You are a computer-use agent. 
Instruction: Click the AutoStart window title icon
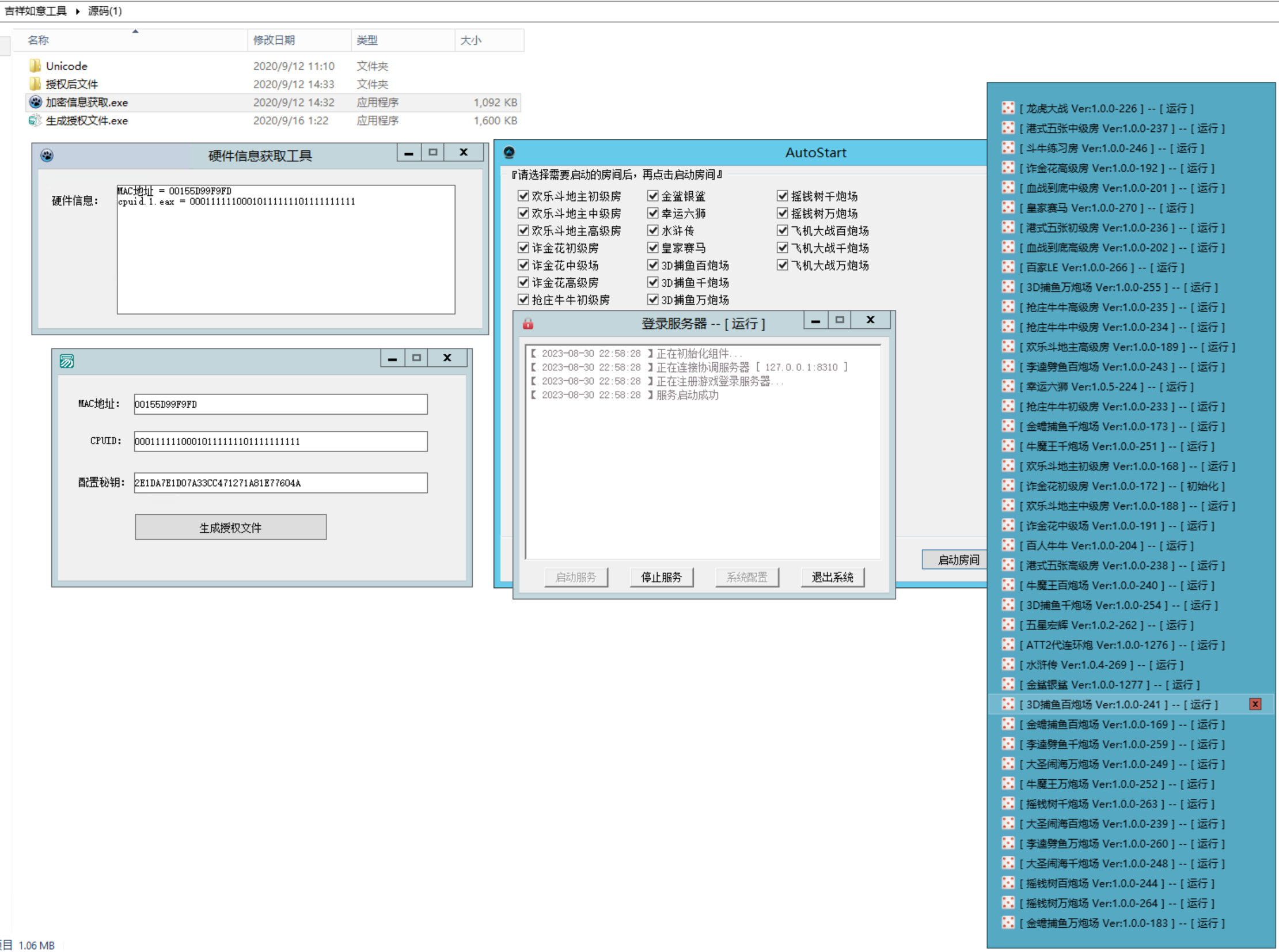(508, 153)
